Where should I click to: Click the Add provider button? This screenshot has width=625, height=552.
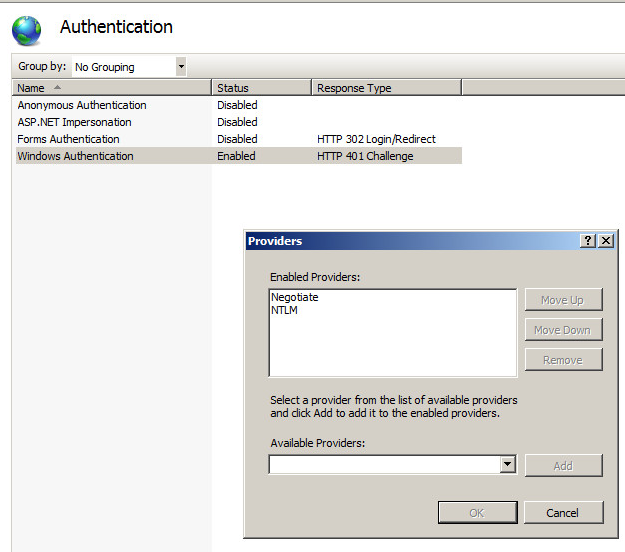(x=563, y=466)
